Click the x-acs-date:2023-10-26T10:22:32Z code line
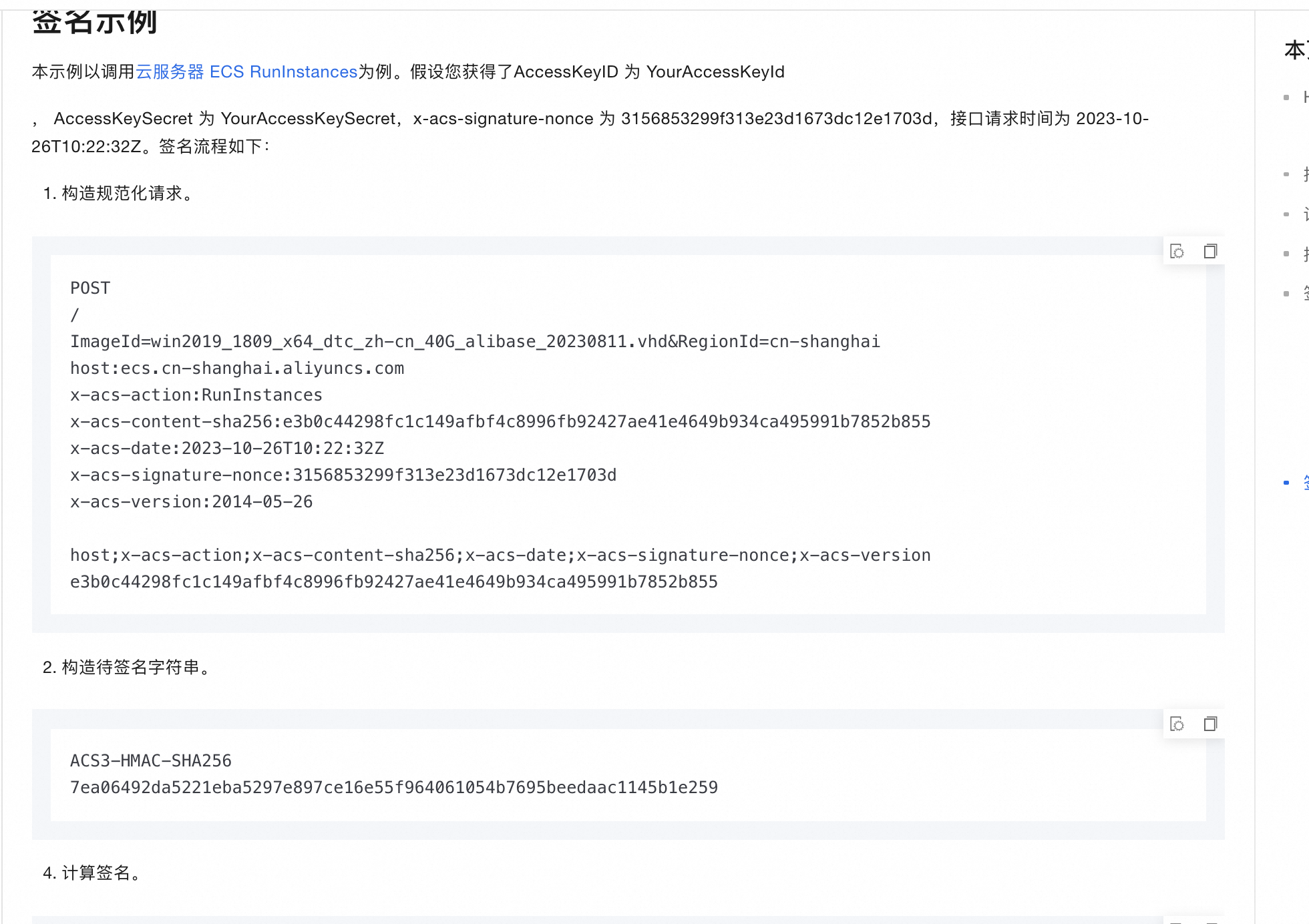This screenshot has height=924, width=1309. [227, 449]
